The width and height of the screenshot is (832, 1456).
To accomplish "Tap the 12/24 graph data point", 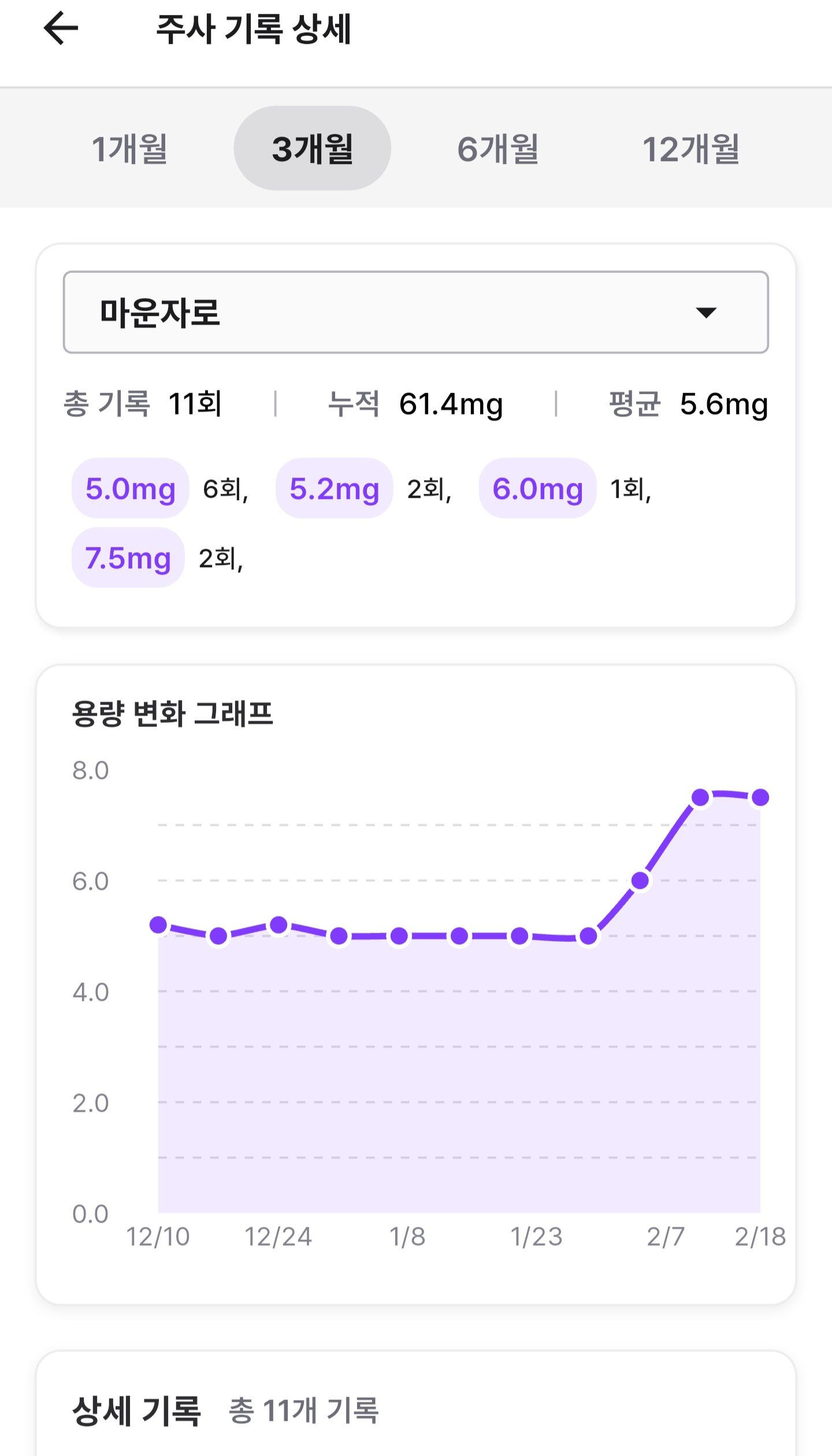I will click(x=278, y=925).
